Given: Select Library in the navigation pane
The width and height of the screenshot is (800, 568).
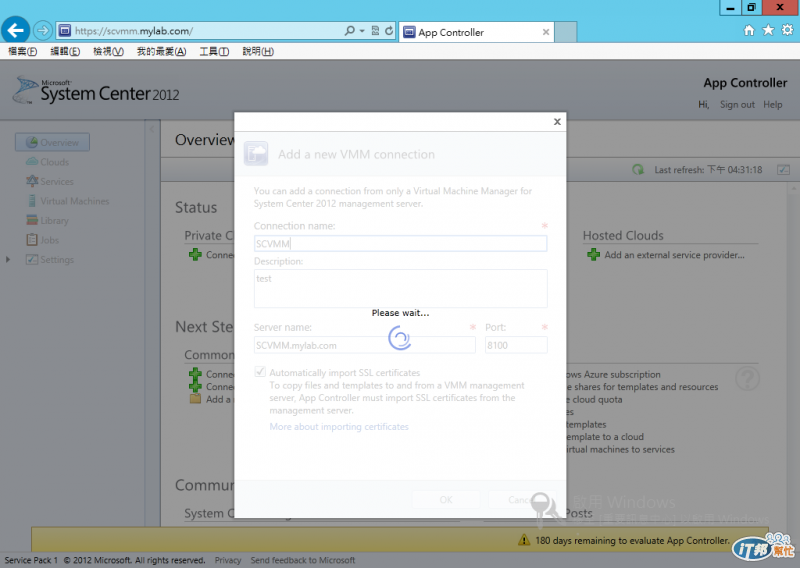Looking at the screenshot, I should pyautogui.click(x=47, y=220).
